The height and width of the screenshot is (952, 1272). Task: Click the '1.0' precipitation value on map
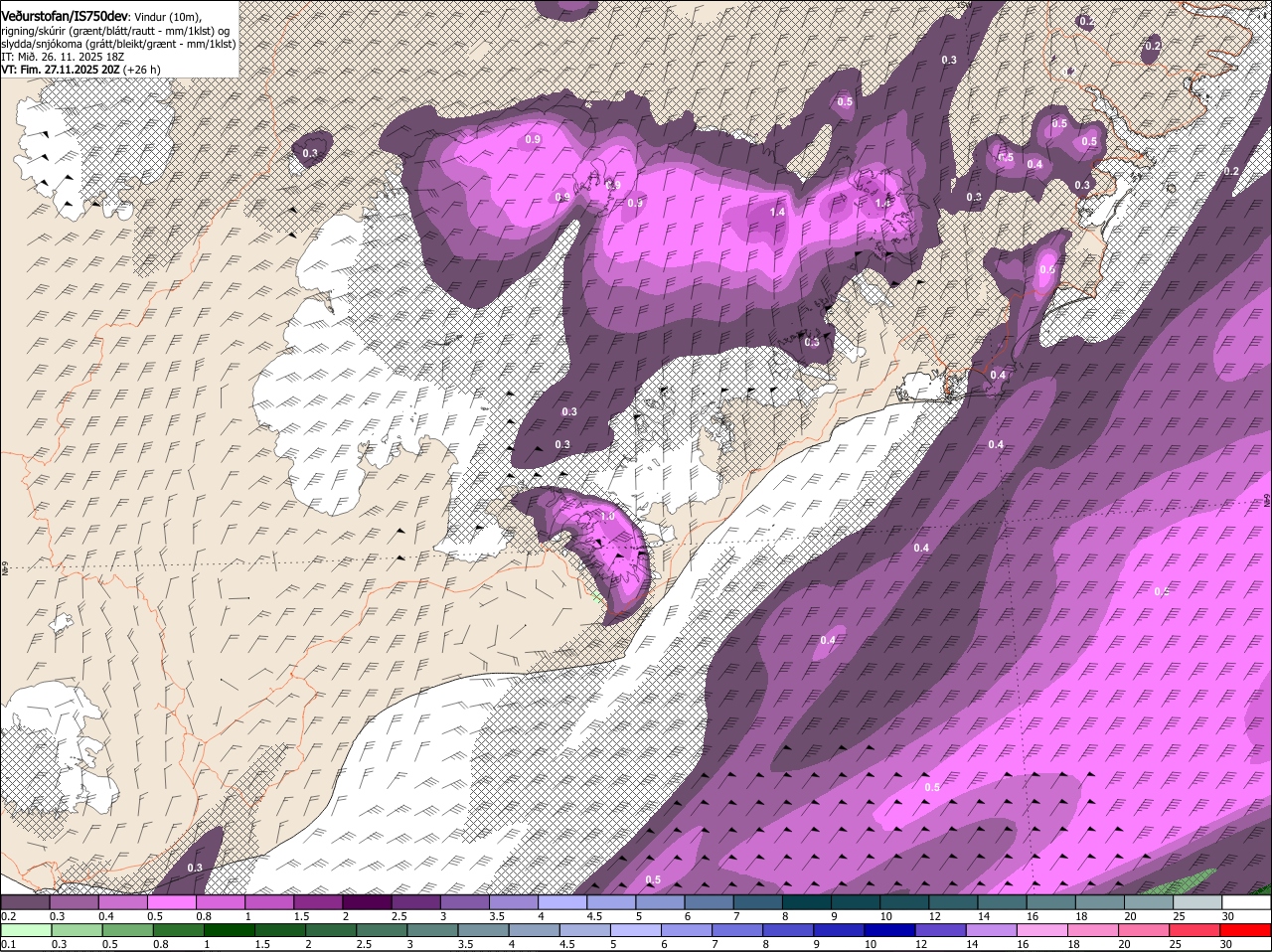pyautogui.click(x=607, y=516)
